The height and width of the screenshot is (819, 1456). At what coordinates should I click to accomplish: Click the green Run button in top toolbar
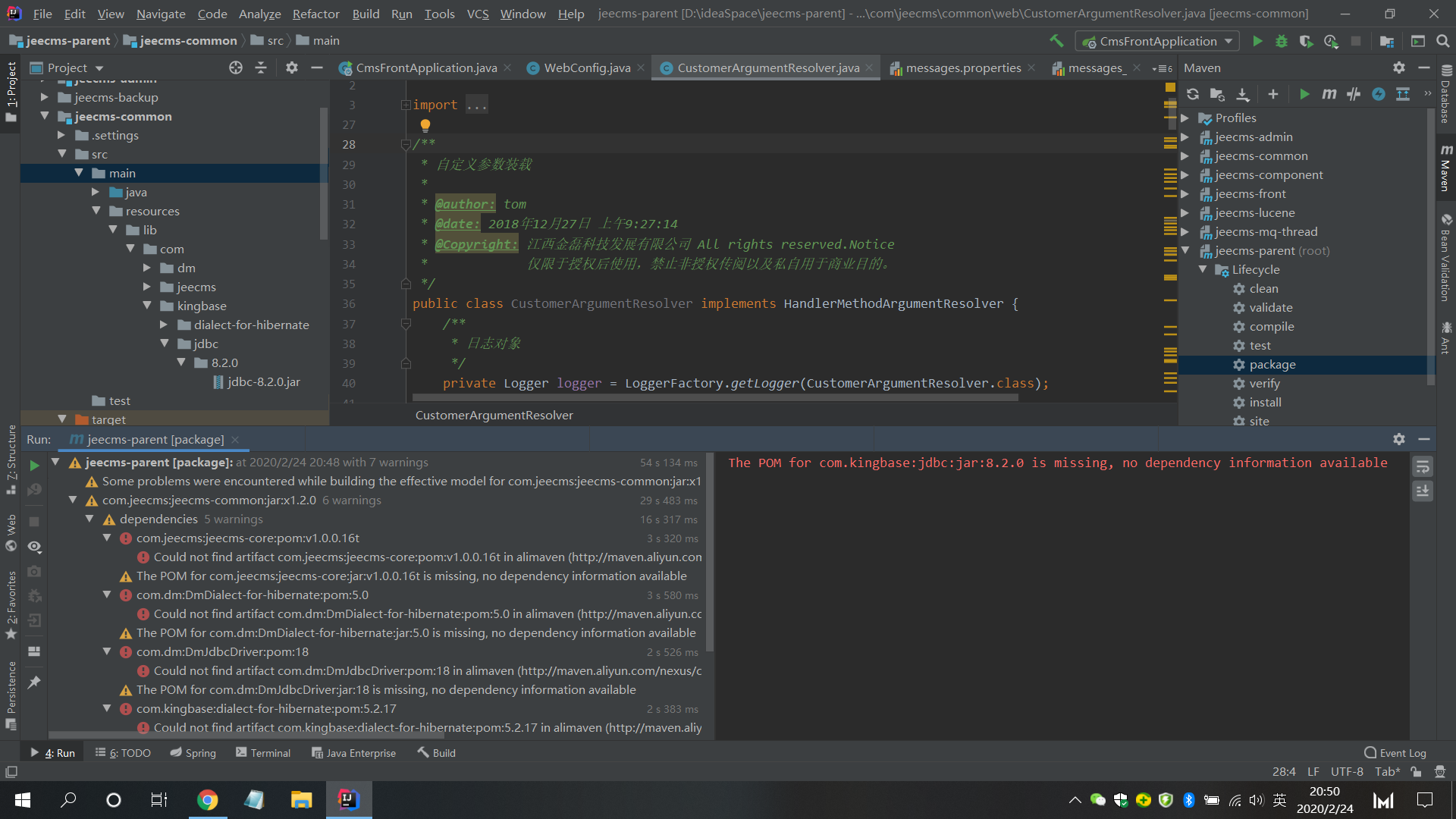click(x=1257, y=41)
